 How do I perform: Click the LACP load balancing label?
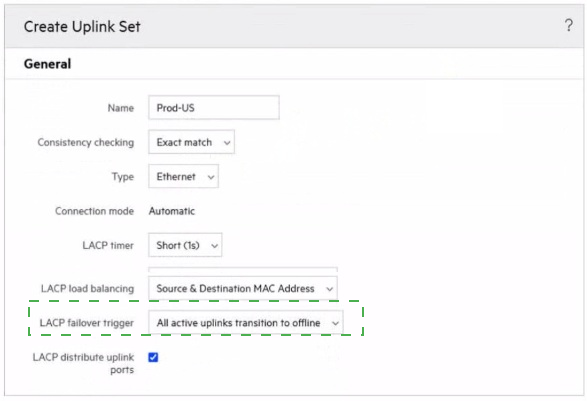87,289
